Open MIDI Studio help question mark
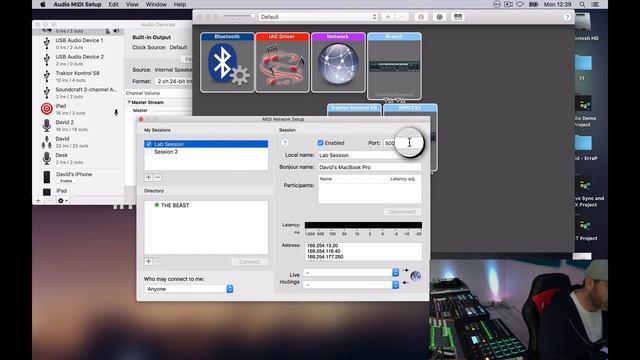640x360 pixels. coord(567,17)
